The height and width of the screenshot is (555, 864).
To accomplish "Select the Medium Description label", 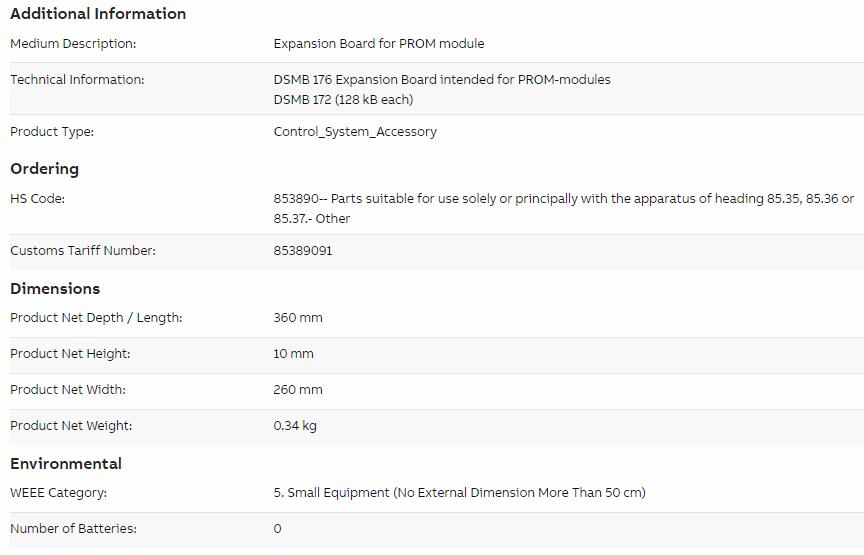I will click(73, 44).
